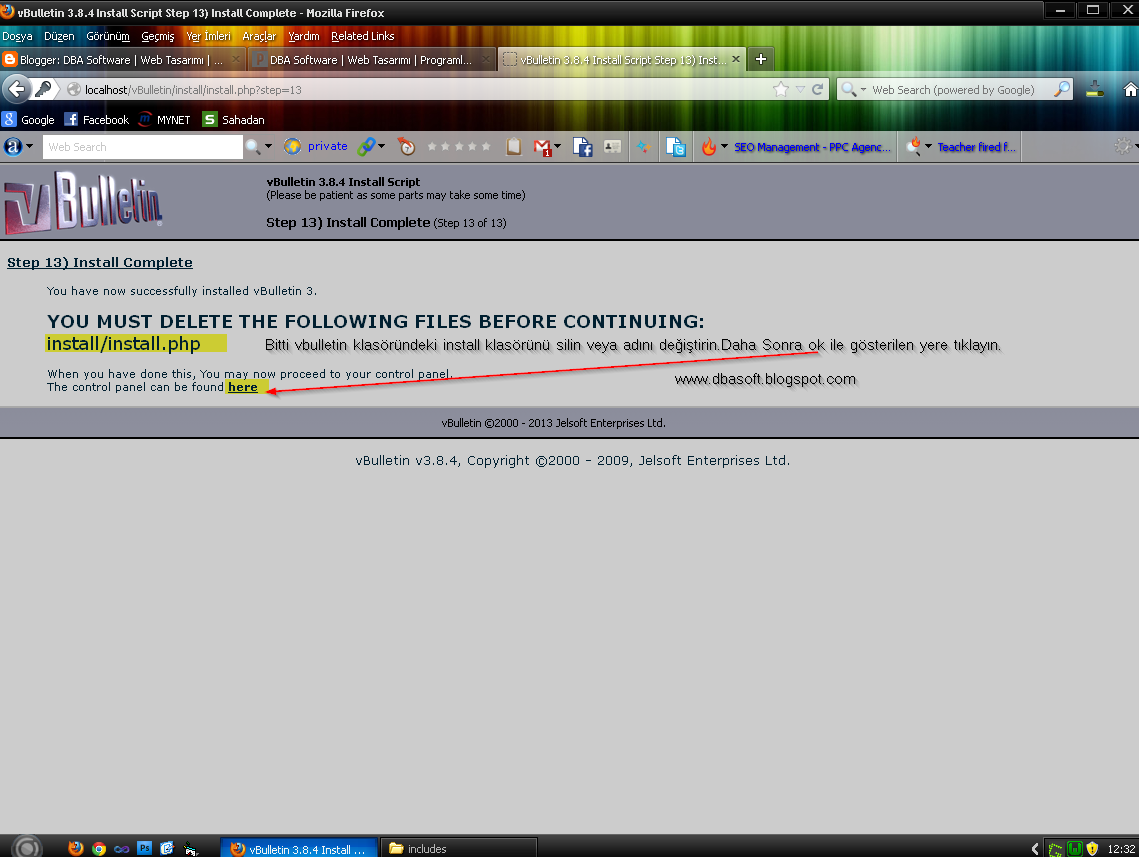This screenshot has height=857, width=1139.
Task: Reload the page with the refresh icon
Action: [x=817, y=89]
